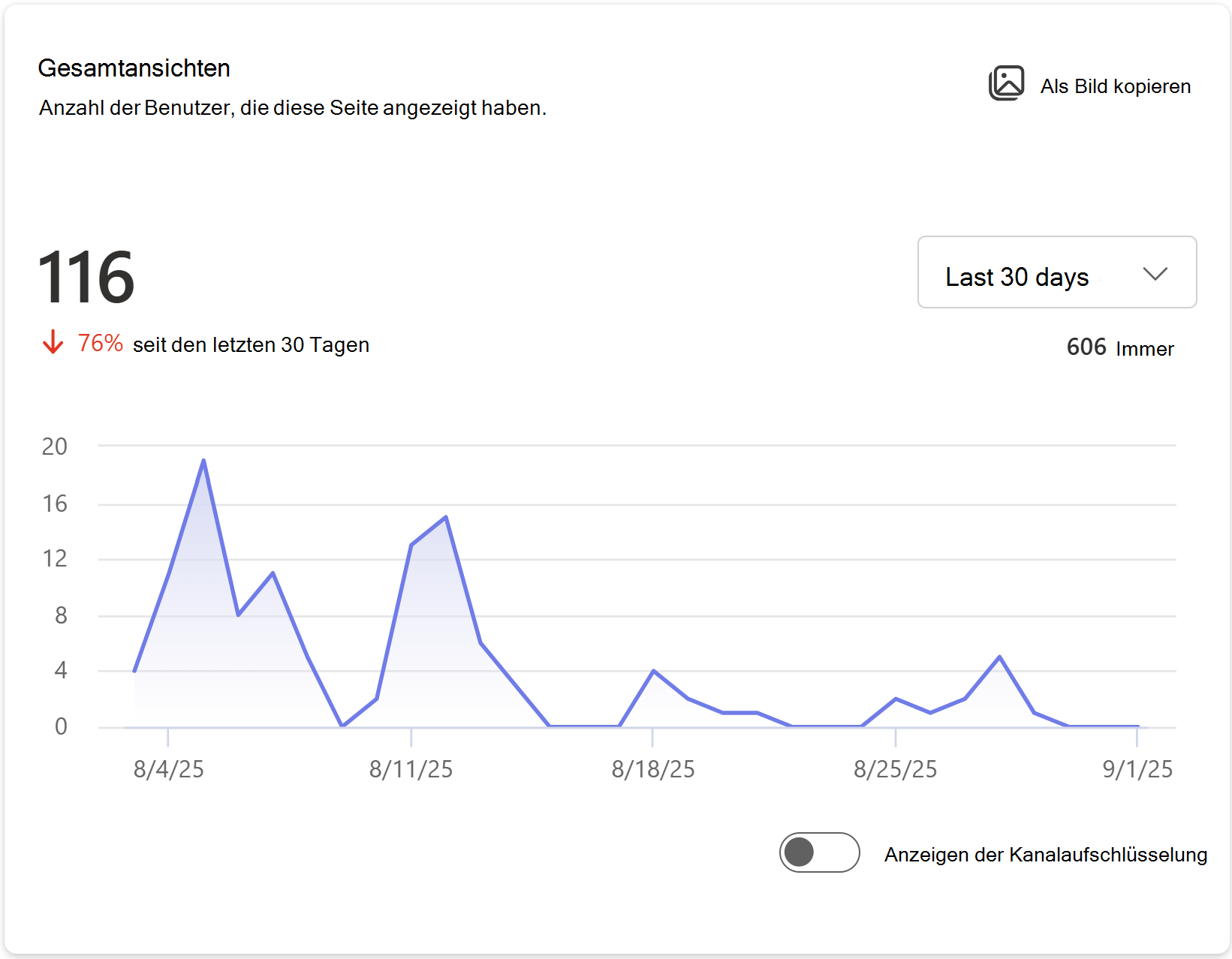Click the y-axis label '8'
This screenshot has height=959, width=1232.
[61, 615]
